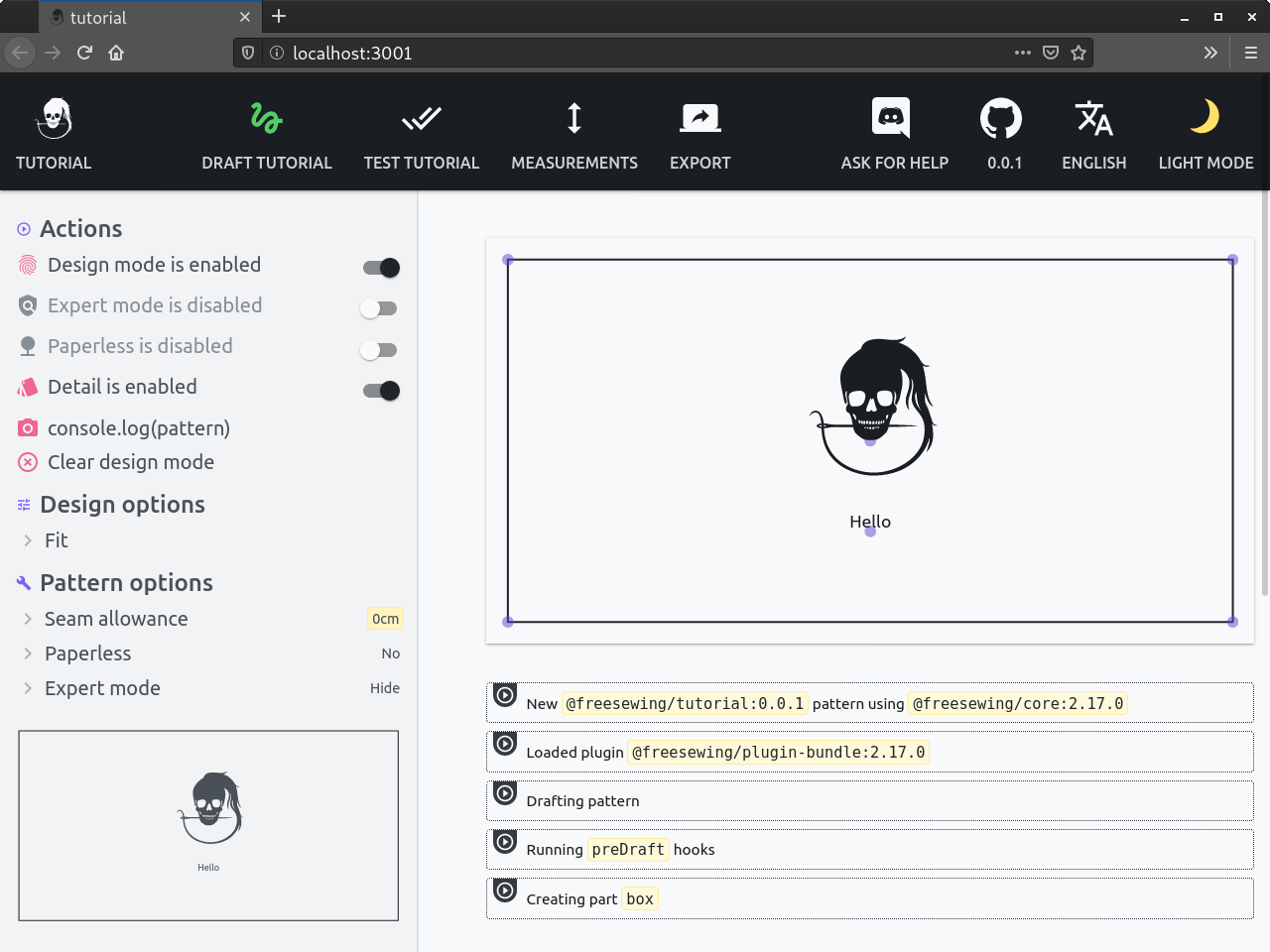The height and width of the screenshot is (952, 1270).
Task: Click the 0cm seam allowance value badge
Action: [x=385, y=619]
